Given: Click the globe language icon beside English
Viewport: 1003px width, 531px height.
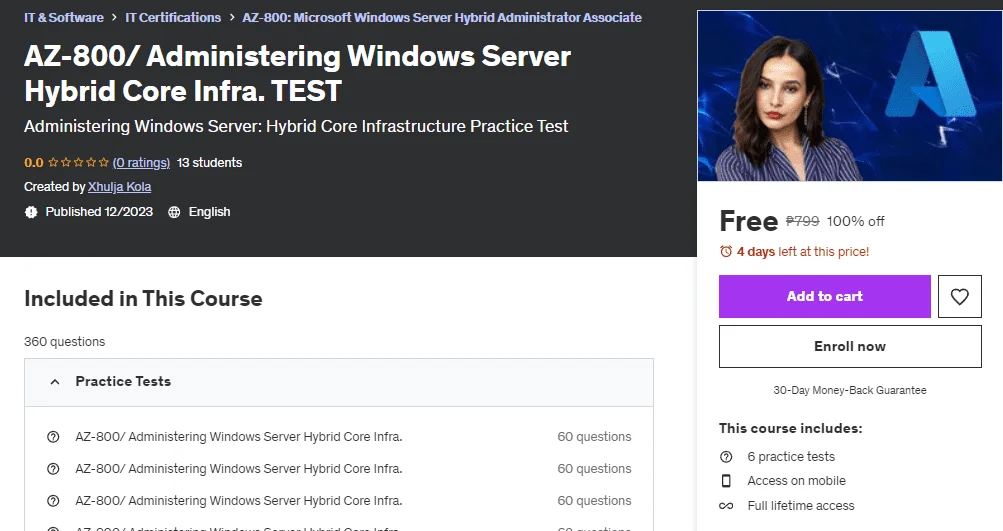Looking at the screenshot, I should coord(174,212).
